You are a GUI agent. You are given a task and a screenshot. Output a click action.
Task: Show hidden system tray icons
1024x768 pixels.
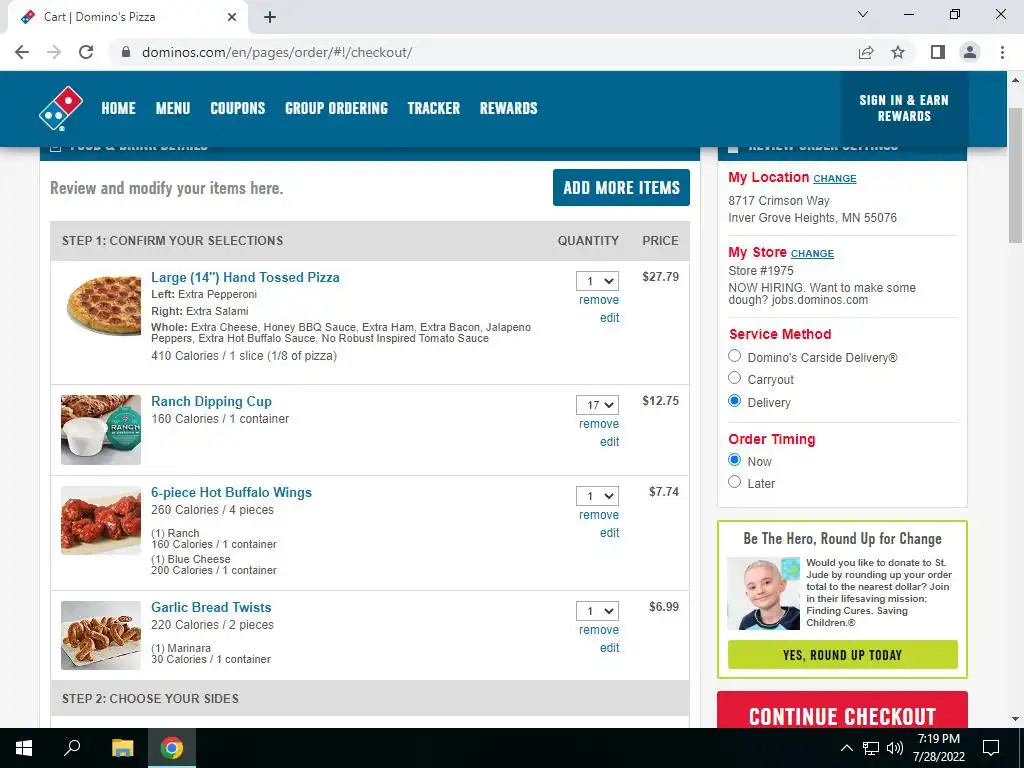click(x=846, y=748)
